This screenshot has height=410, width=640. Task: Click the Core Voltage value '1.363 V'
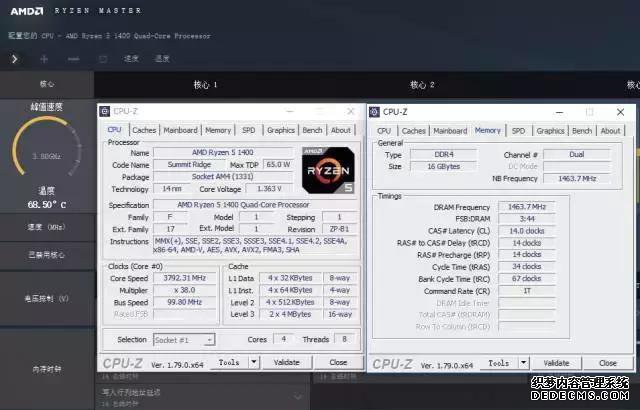[269, 189]
